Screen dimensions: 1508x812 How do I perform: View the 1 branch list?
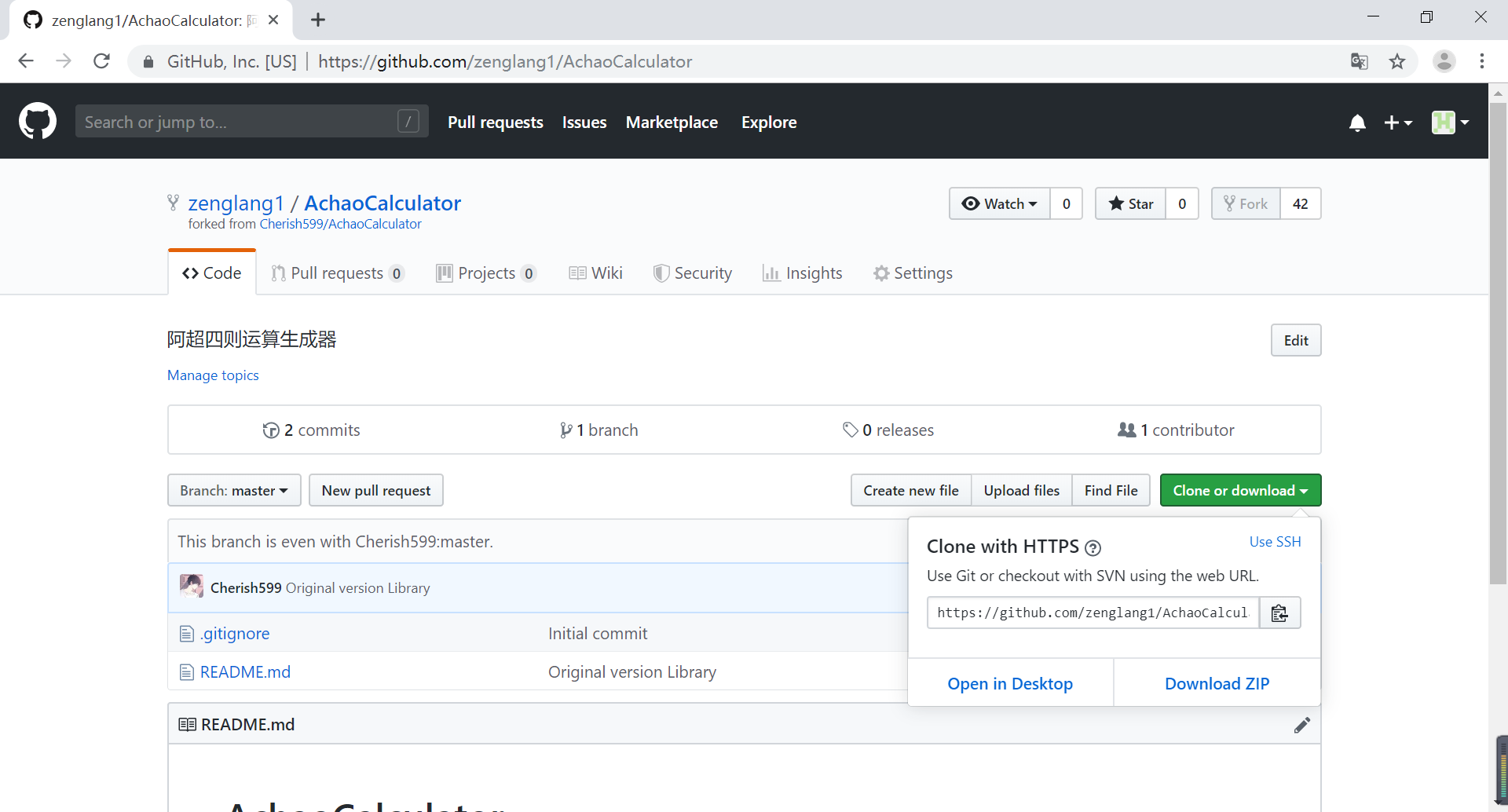click(x=598, y=430)
